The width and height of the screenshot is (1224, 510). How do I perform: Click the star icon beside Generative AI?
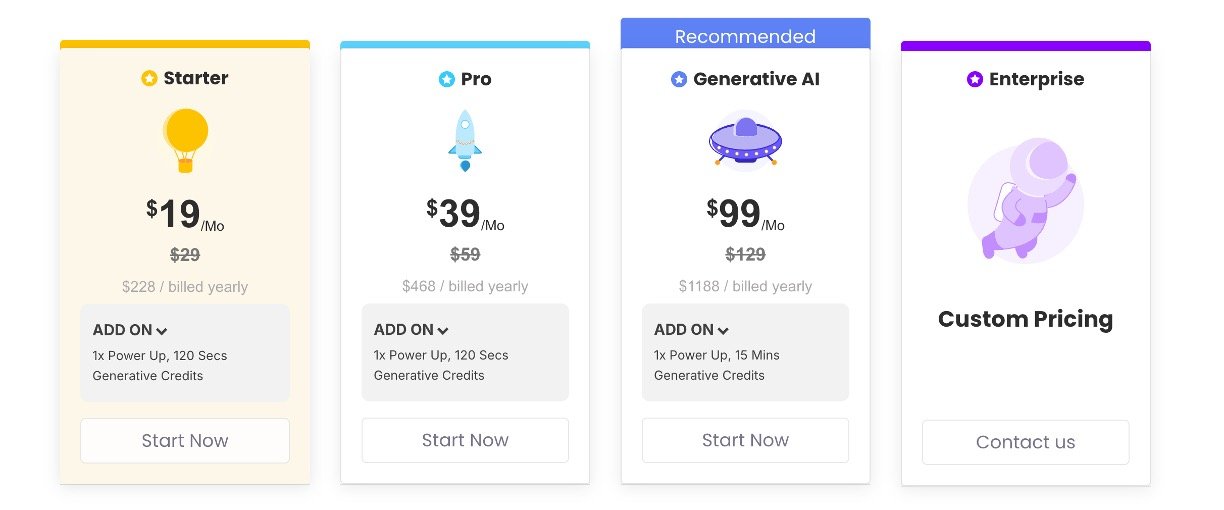click(x=679, y=79)
